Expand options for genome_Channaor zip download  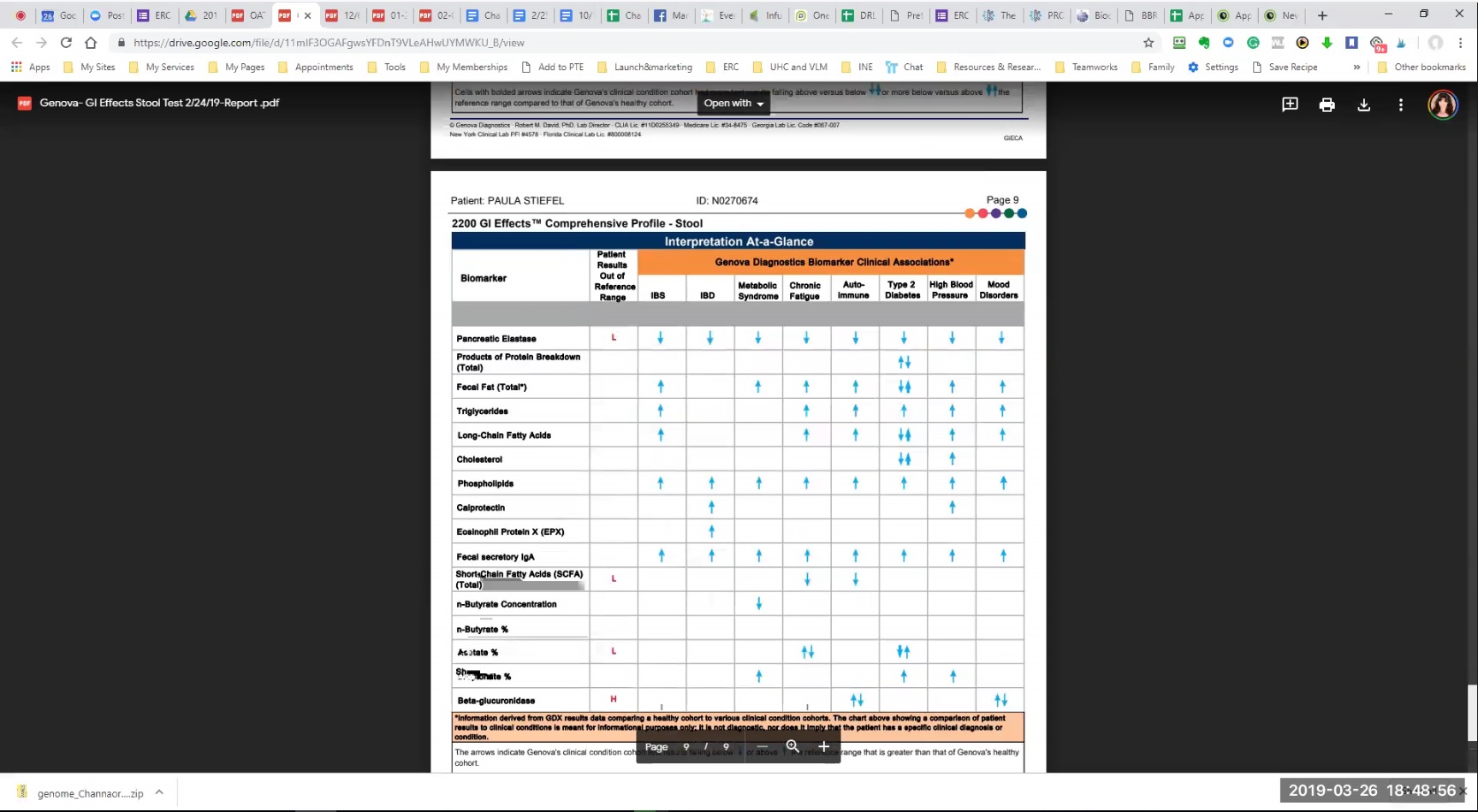tap(159, 792)
